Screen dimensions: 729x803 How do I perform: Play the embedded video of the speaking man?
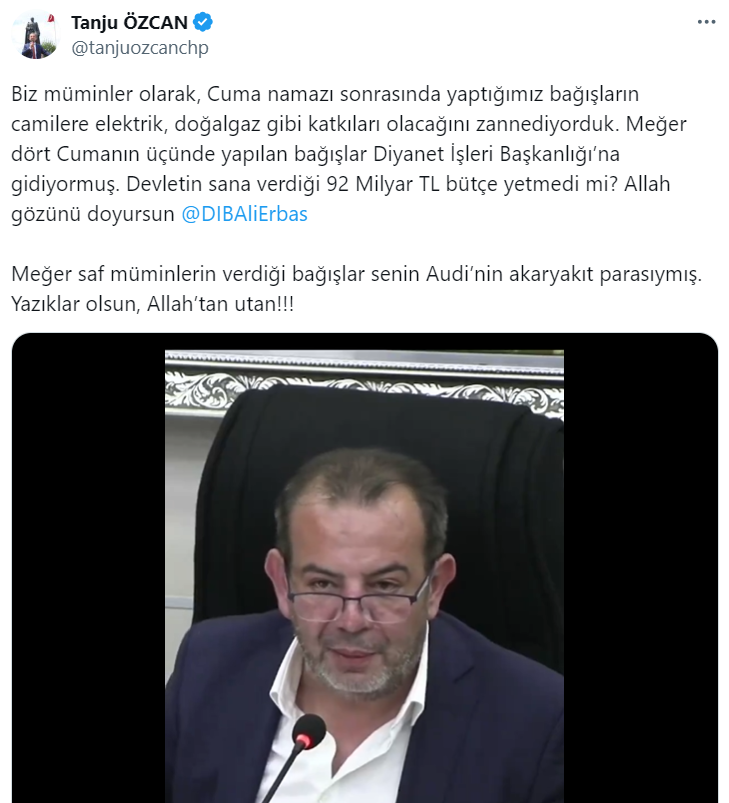pyautogui.click(x=364, y=568)
